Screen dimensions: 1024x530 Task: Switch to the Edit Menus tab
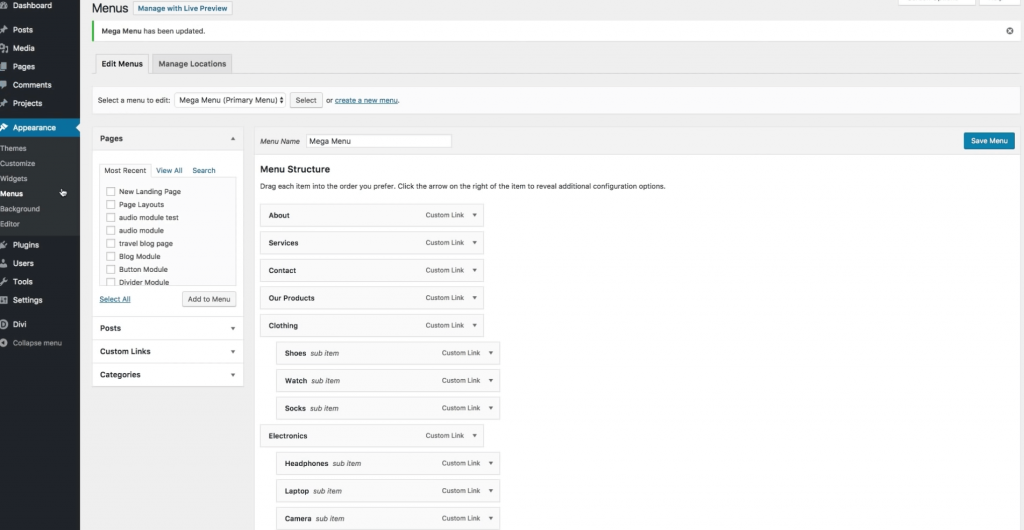coord(122,63)
